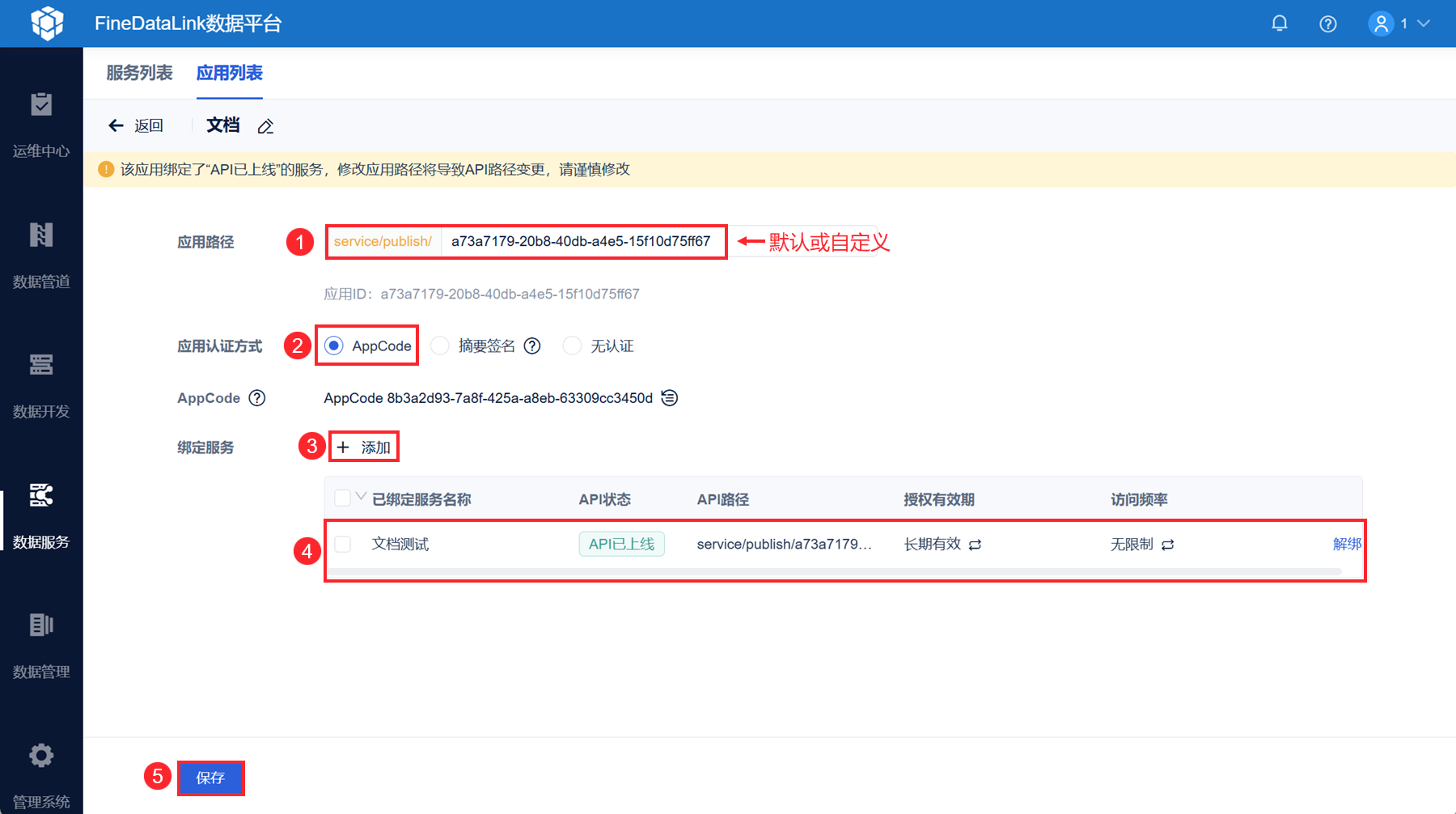The width and height of the screenshot is (1456, 814).
Task: Regenerate the AppCode with the refresh icon
Action: 670,398
